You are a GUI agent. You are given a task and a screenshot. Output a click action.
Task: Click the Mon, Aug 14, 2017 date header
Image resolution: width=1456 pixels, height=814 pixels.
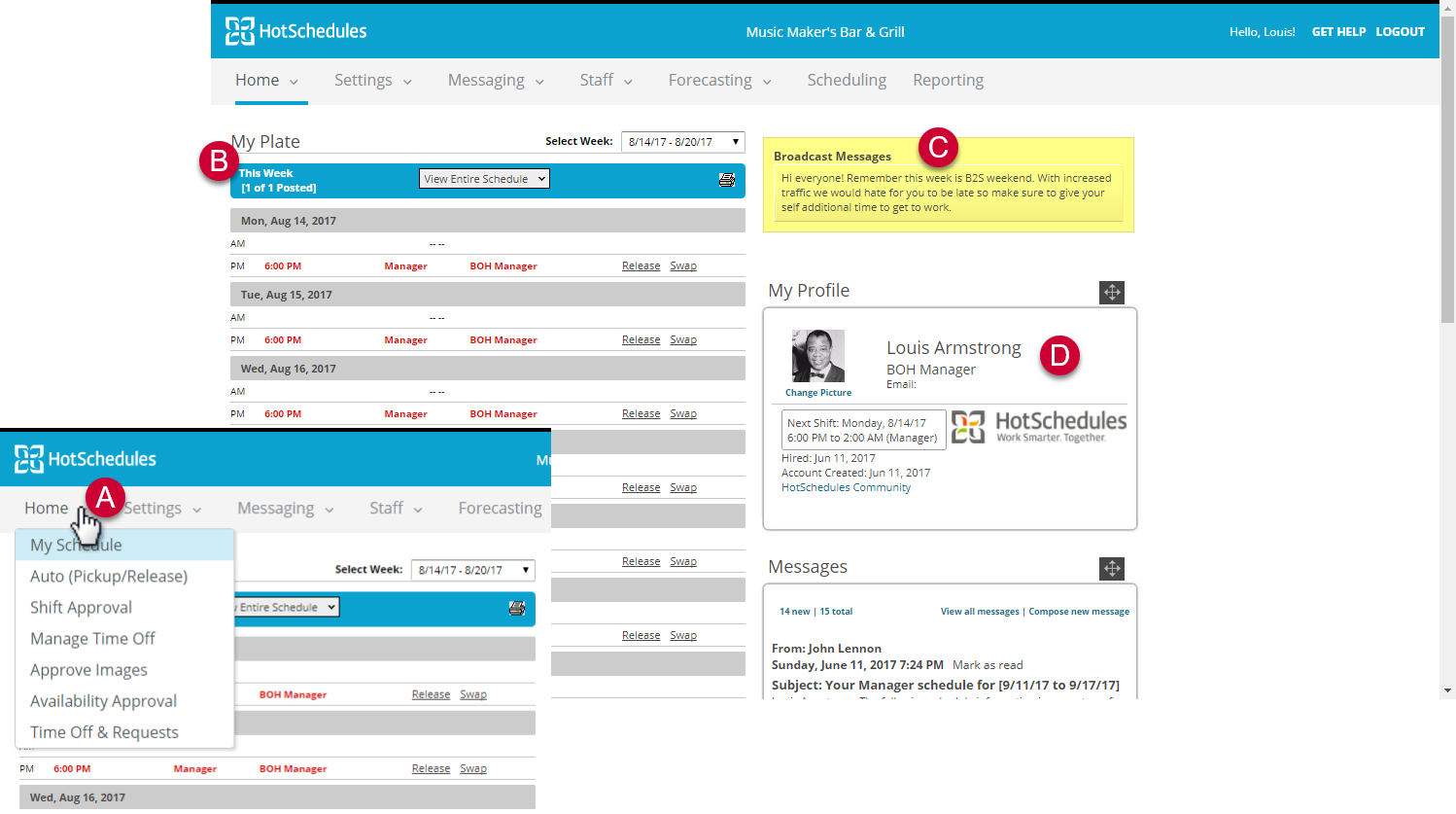[x=488, y=221]
